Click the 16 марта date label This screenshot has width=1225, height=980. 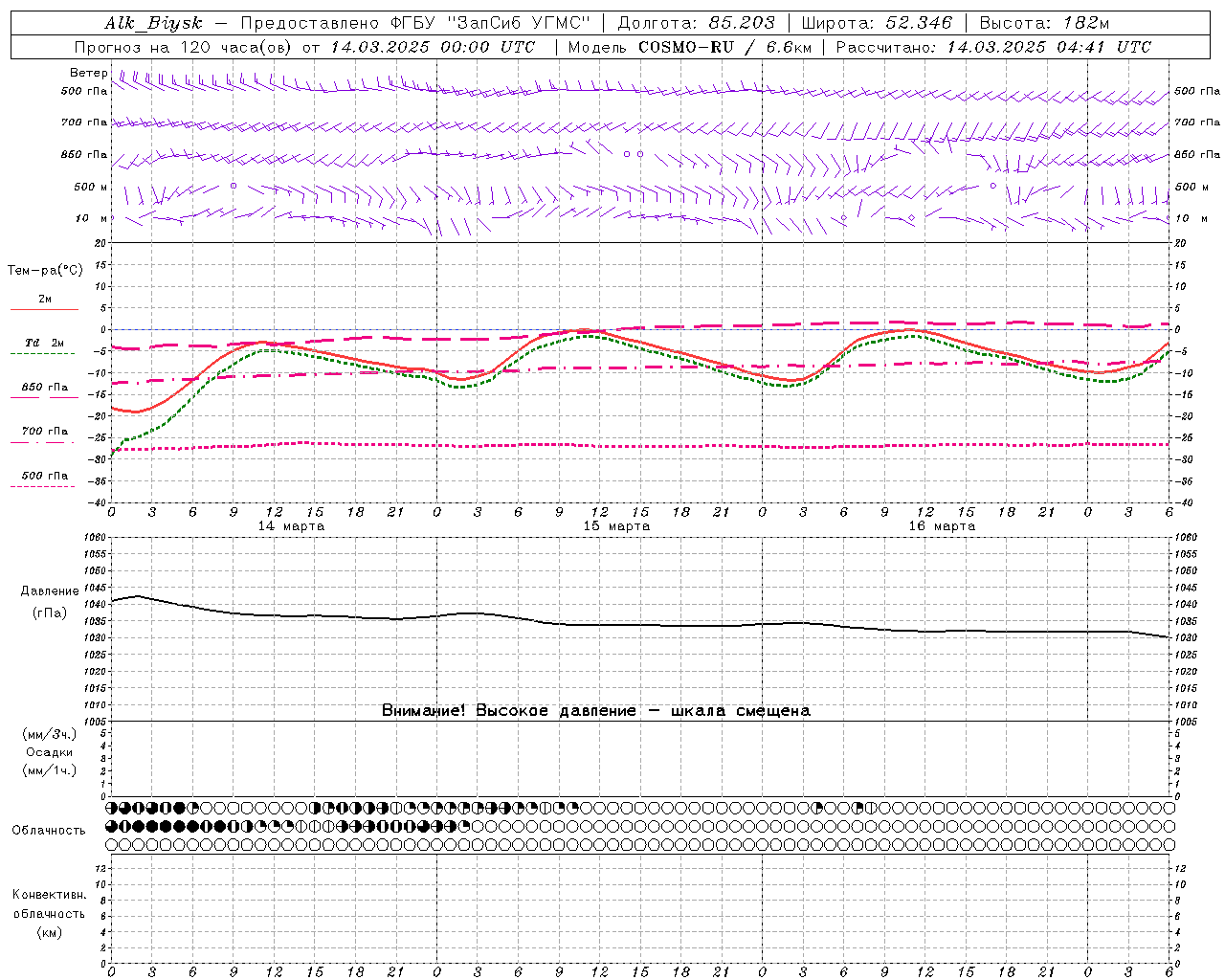coord(942,526)
